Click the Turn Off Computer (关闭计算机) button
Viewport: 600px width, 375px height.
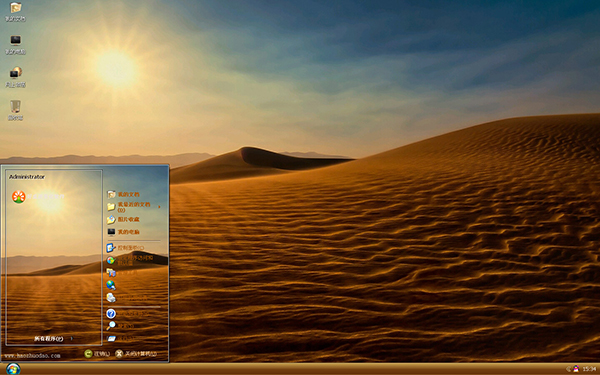[x=136, y=354]
